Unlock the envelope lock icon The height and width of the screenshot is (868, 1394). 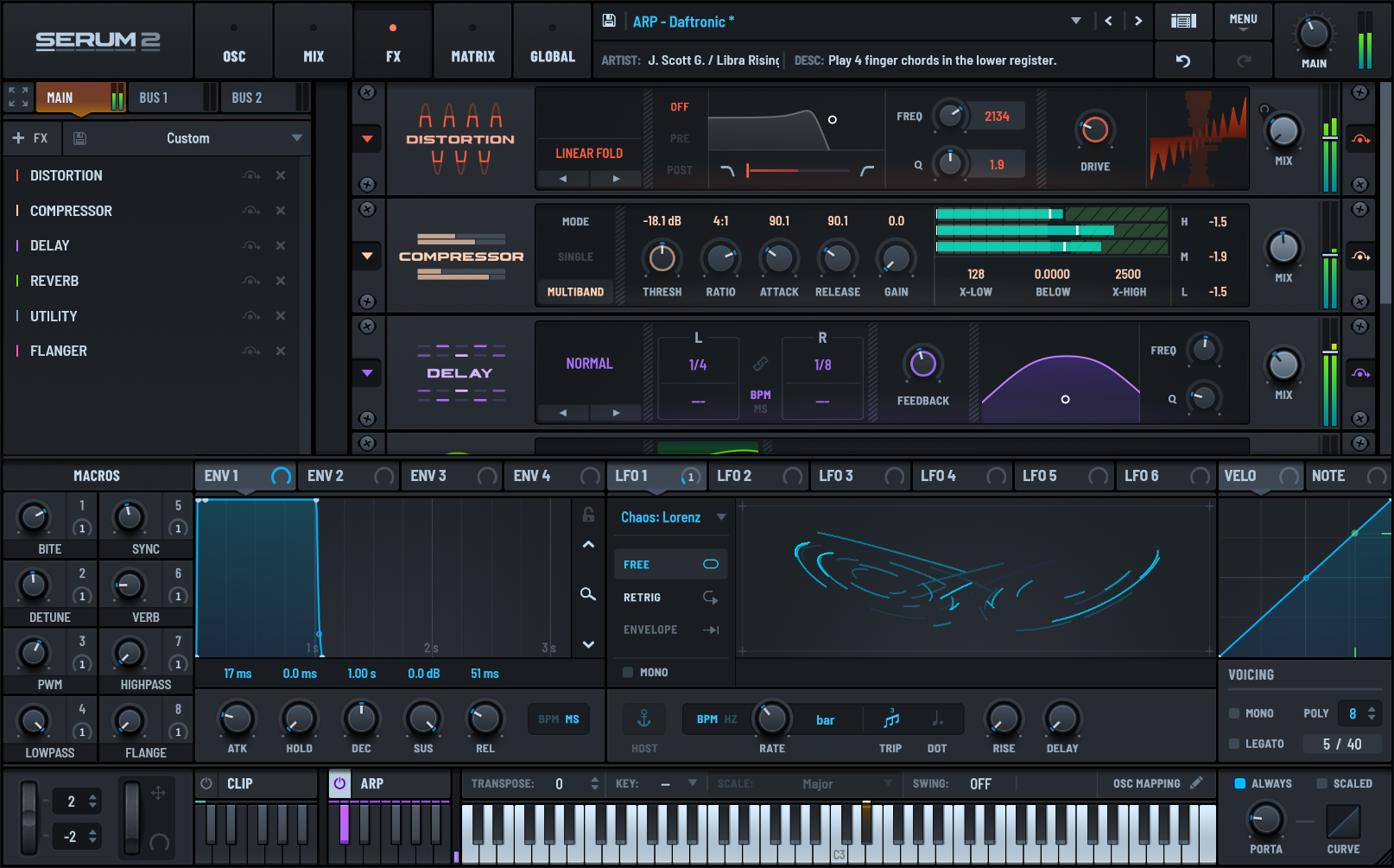(588, 515)
